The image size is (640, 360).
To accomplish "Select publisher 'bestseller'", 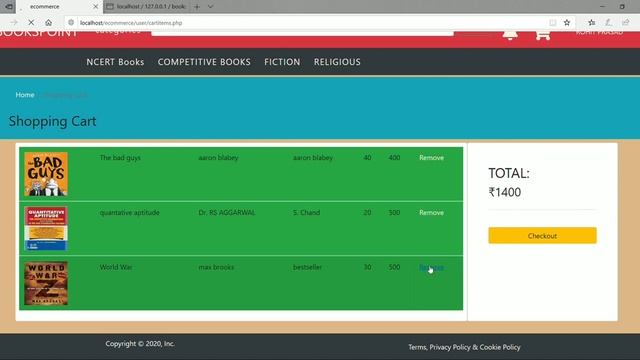I will pyautogui.click(x=307, y=267).
